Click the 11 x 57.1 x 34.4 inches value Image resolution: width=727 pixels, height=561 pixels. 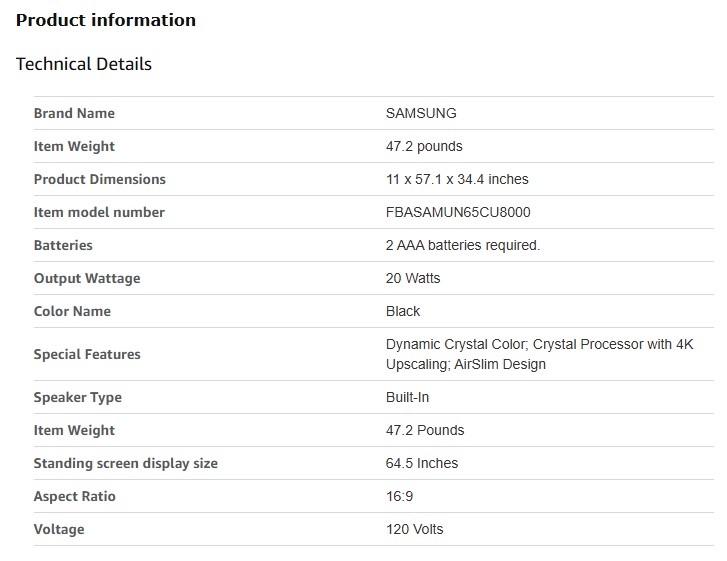(x=457, y=179)
